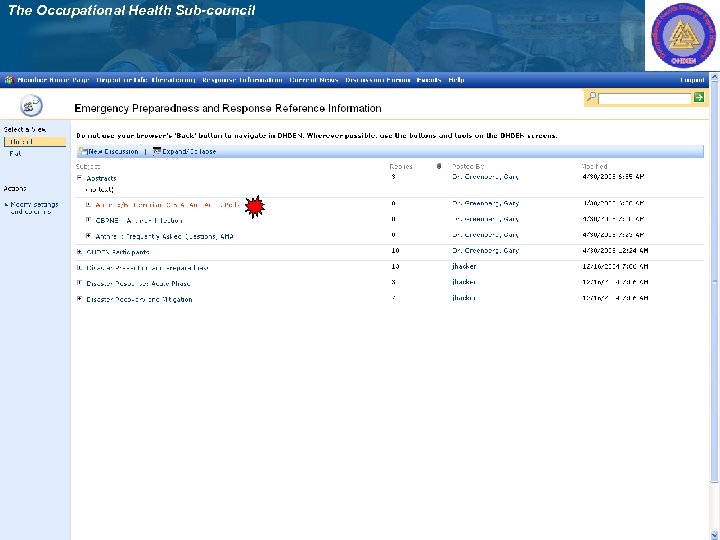Viewport: 720px width, 540px height.
Task: Click the discussion board icon beside the page title
Action: point(31,106)
